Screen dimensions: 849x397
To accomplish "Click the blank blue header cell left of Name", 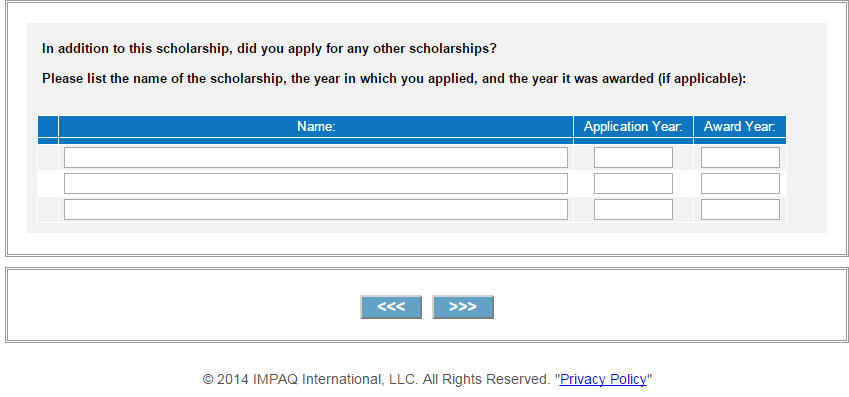I will [48, 127].
